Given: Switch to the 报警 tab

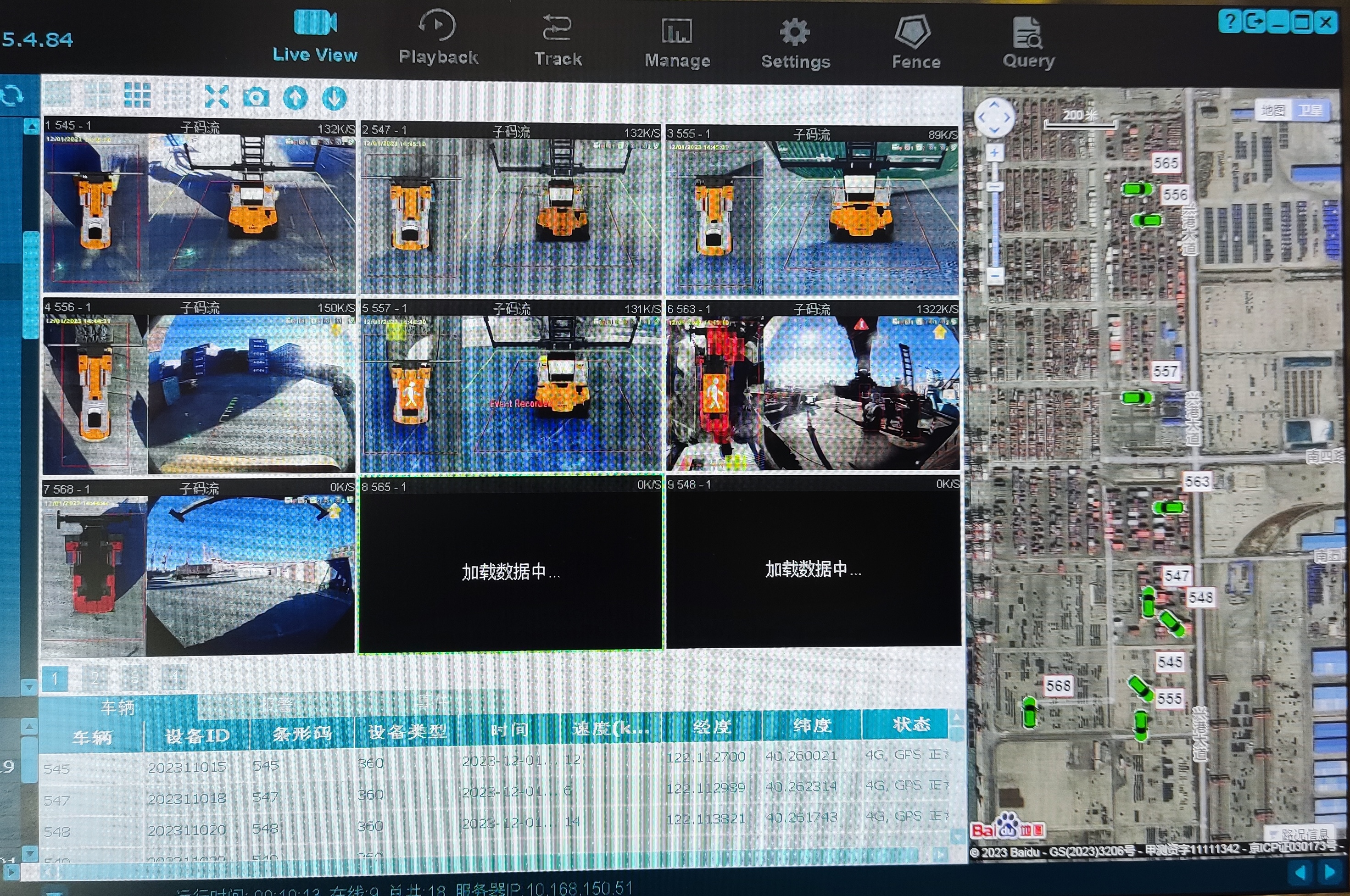Looking at the screenshot, I should click(276, 705).
